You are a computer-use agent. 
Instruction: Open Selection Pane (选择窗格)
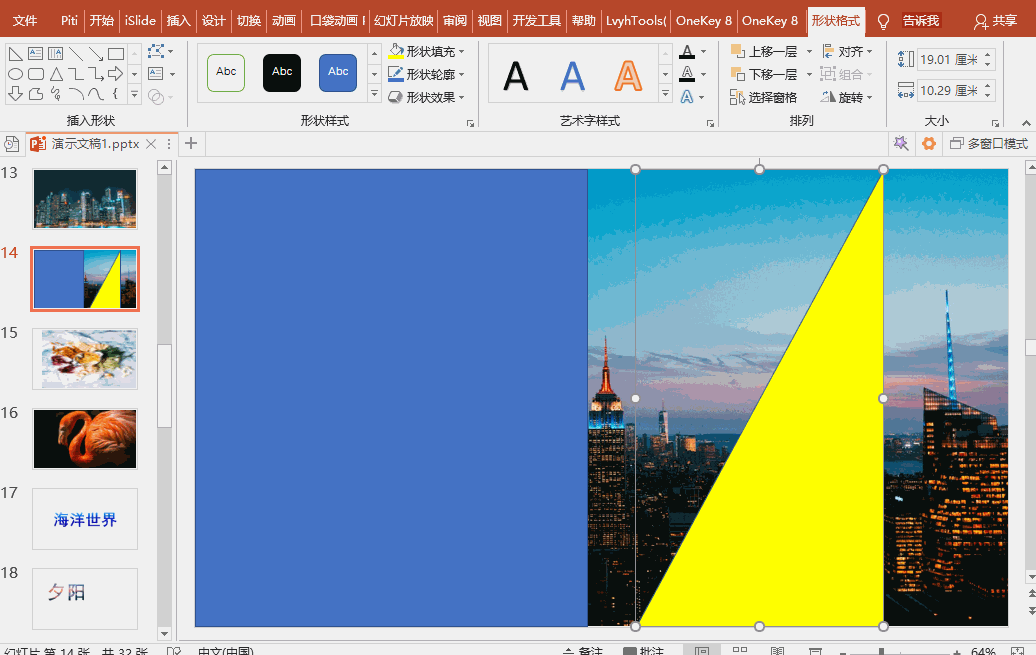(x=764, y=98)
